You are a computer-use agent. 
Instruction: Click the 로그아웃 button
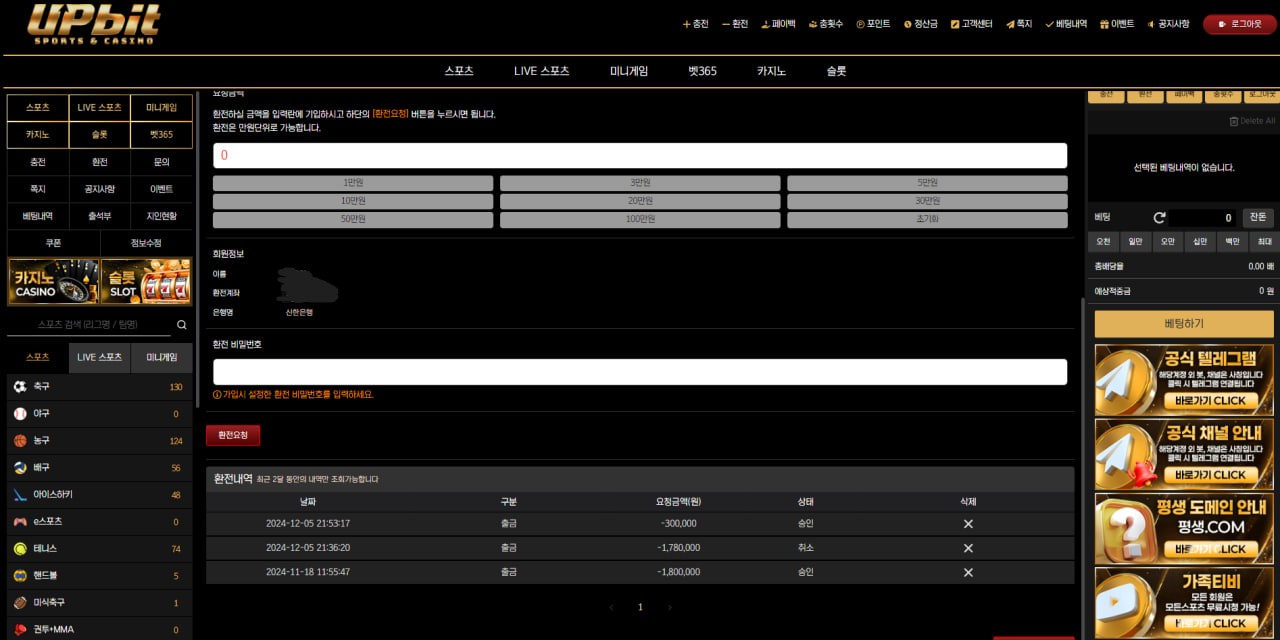(x=1239, y=24)
